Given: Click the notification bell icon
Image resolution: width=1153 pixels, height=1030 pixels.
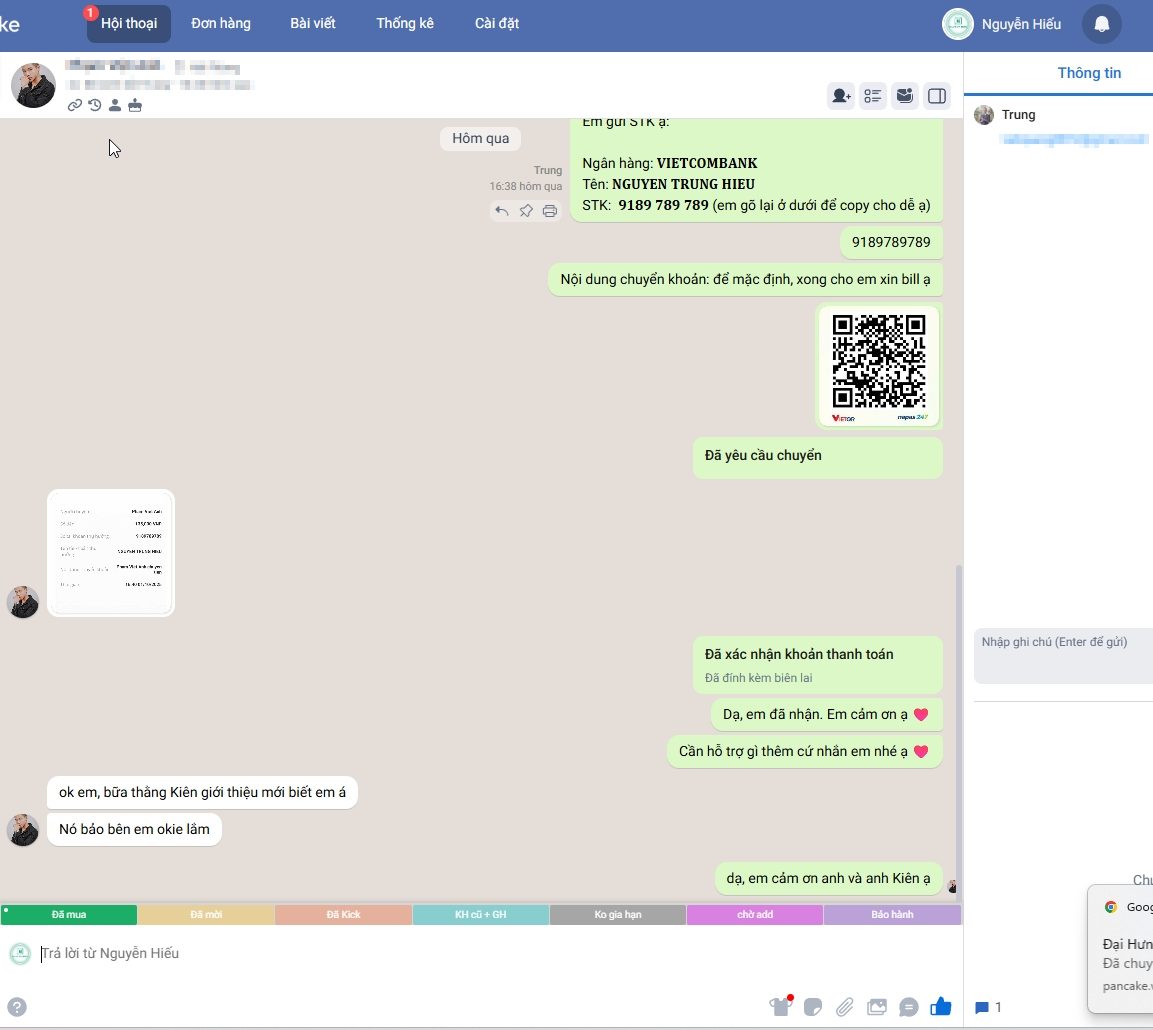Looking at the screenshot, I should pos(1101,24).
